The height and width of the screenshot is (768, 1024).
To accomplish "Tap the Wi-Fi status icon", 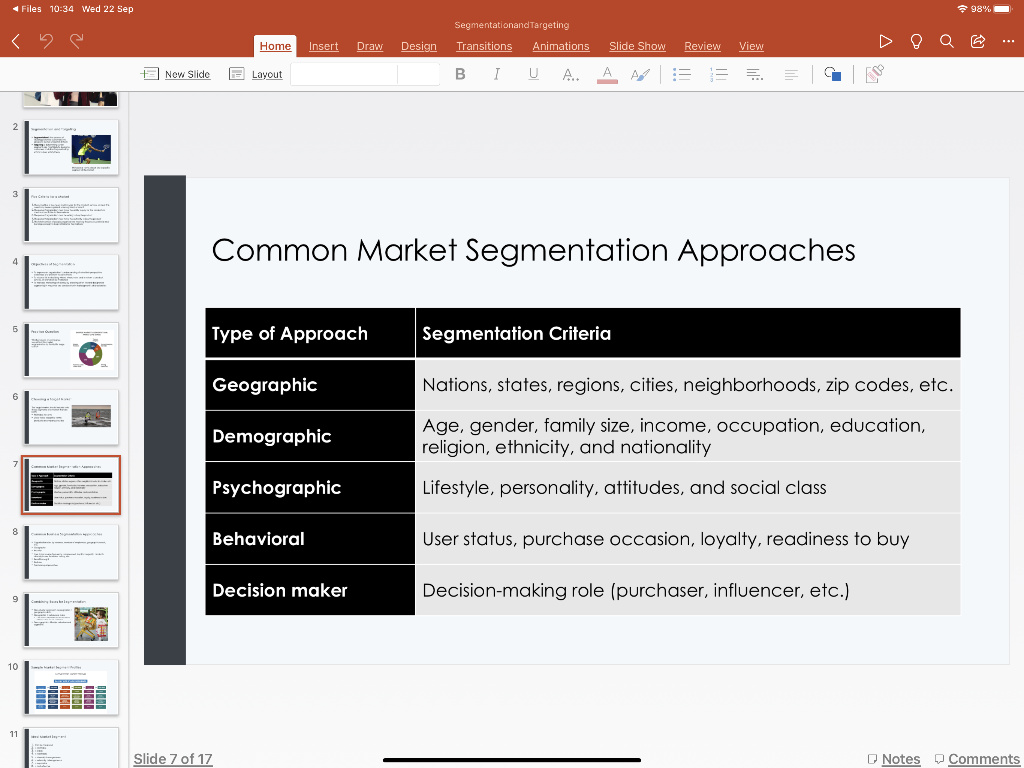I will tap(962, 9).
